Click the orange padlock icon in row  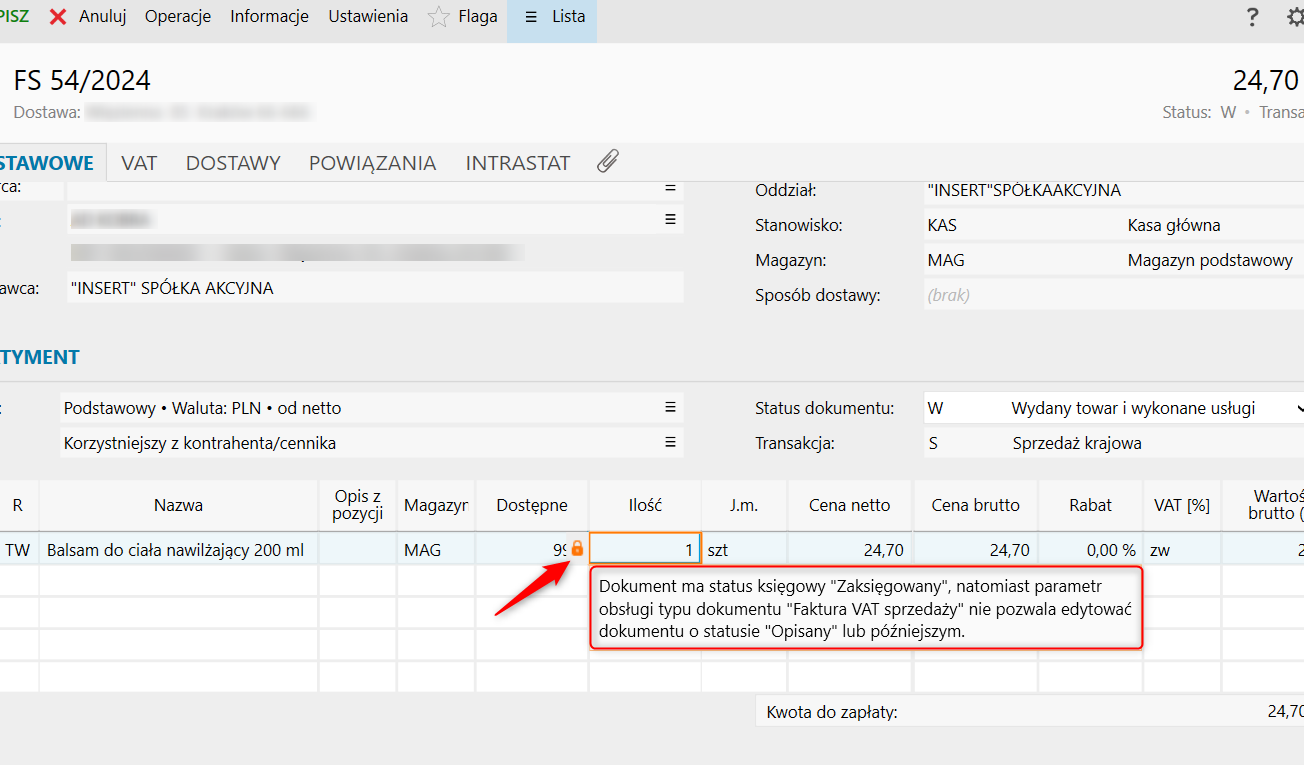[577, 549]
